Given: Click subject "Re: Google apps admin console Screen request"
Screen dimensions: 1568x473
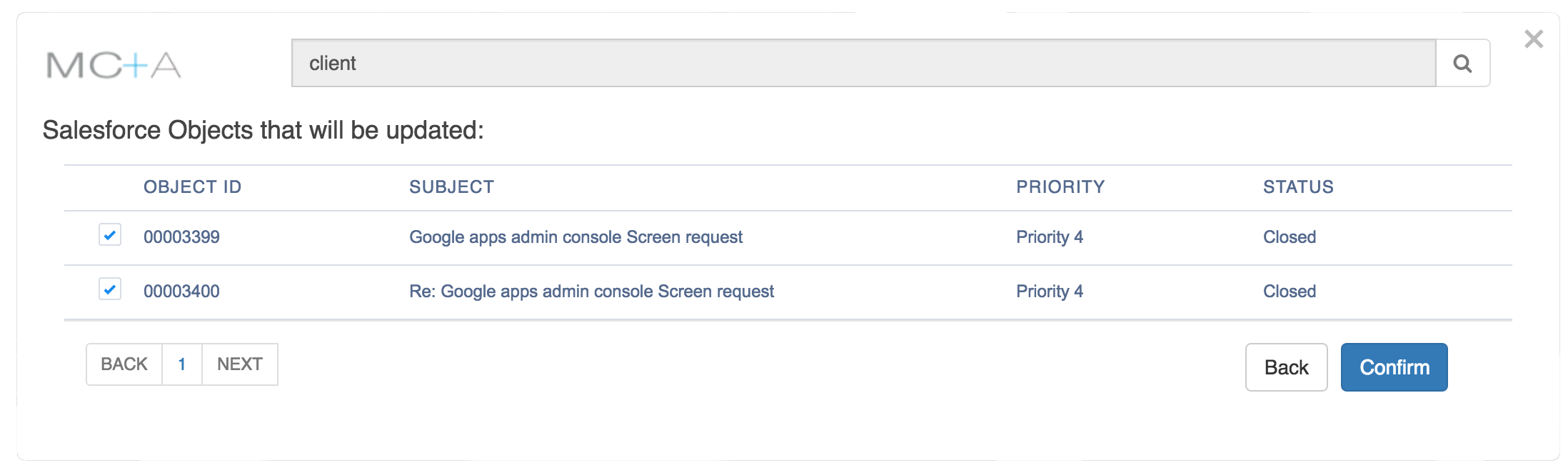Looking at the screenshot, I should (591, 292).
